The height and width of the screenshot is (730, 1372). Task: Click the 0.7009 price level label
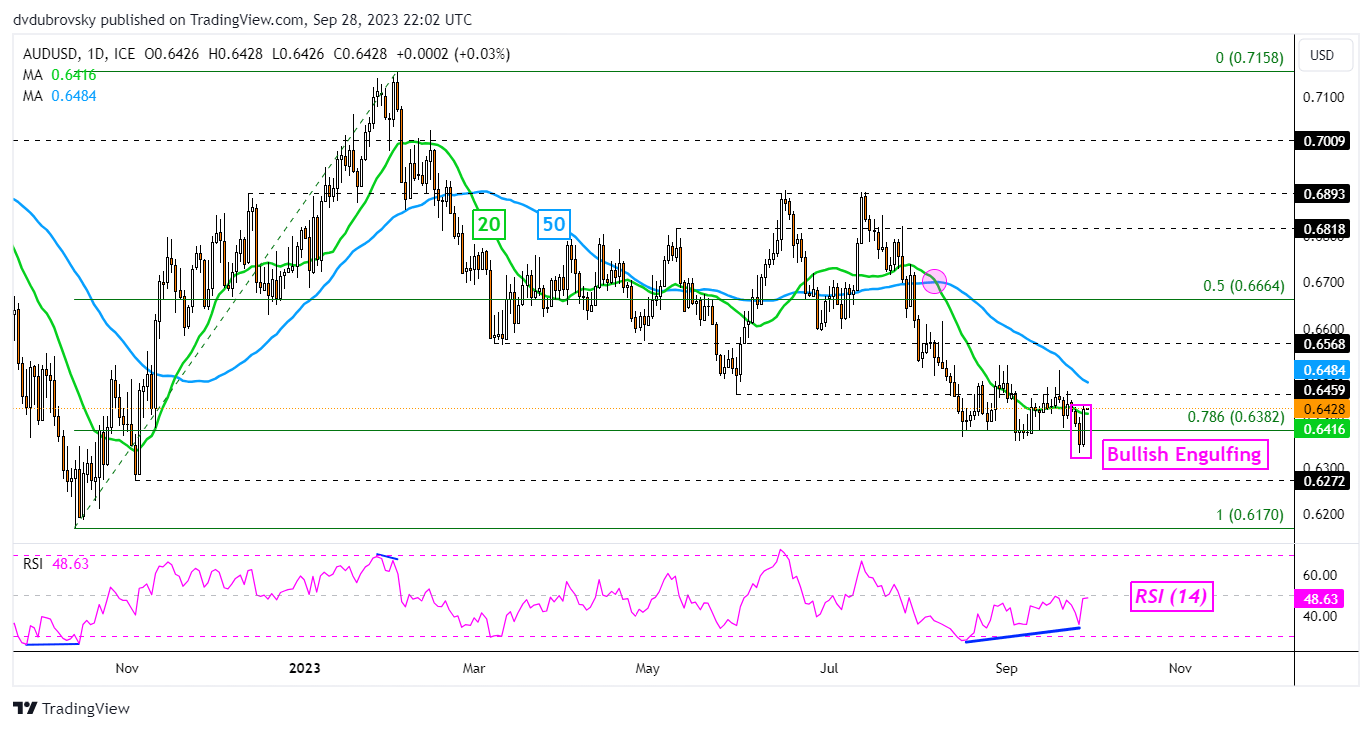[1325, 141]
